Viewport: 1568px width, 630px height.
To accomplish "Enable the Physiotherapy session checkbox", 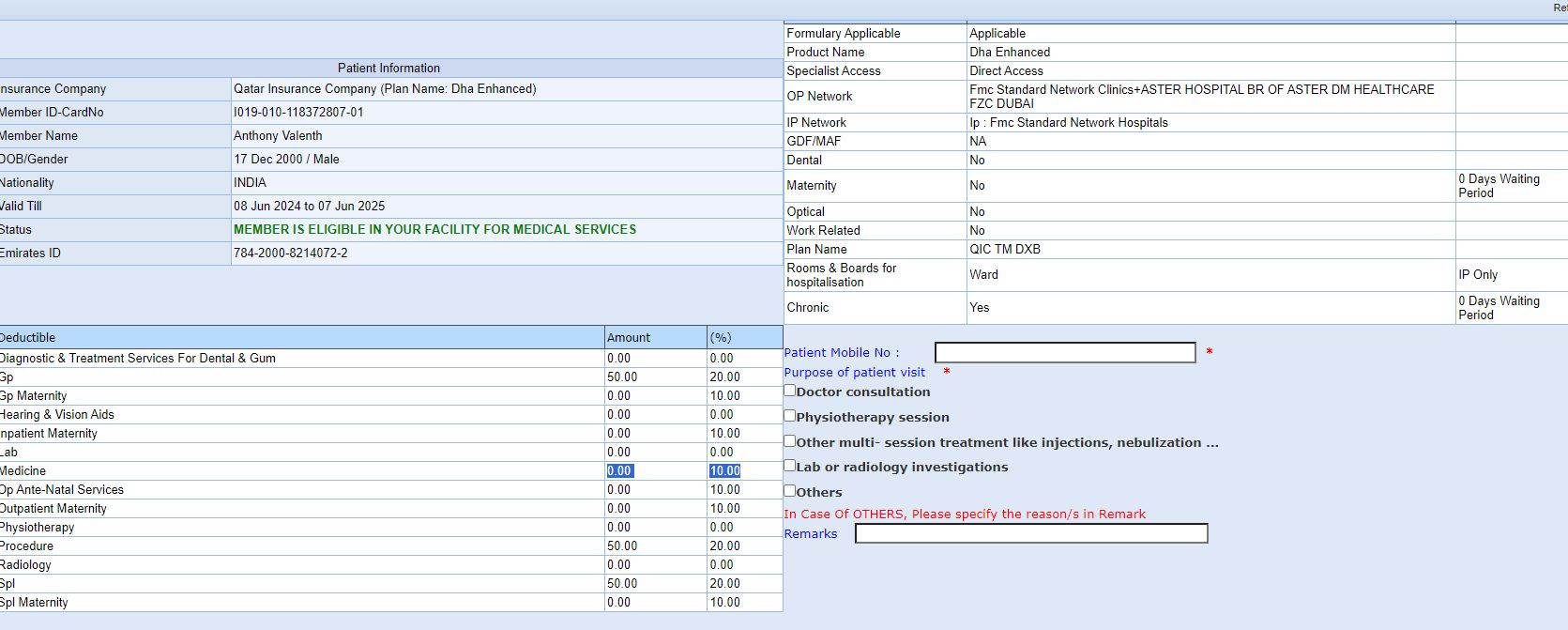I will (790, 416).
